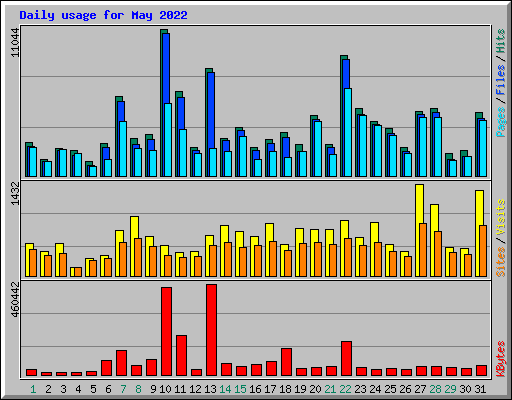Click the day label 25
This screenshot has height=400, width=512.
(x=390, y=389)
